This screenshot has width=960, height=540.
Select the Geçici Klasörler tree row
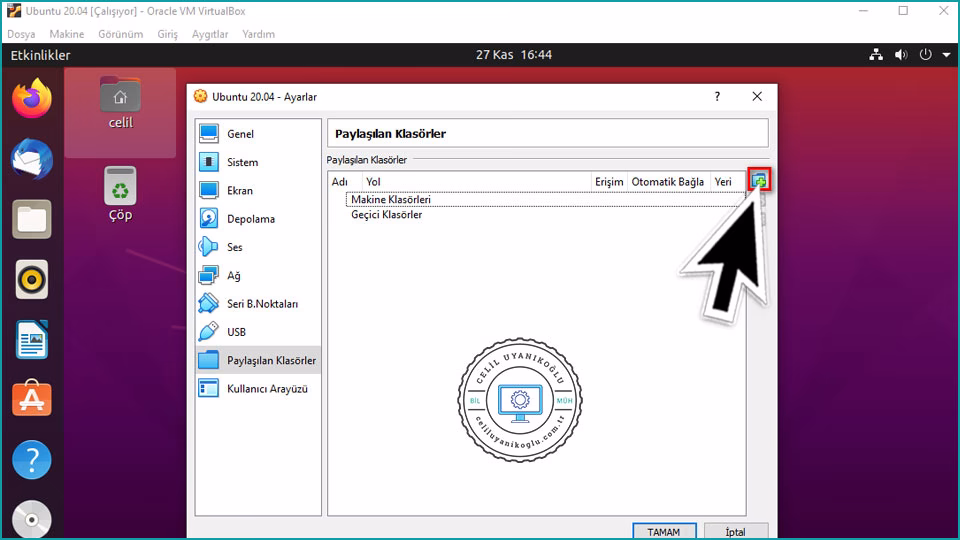click(x=386, y=215)
